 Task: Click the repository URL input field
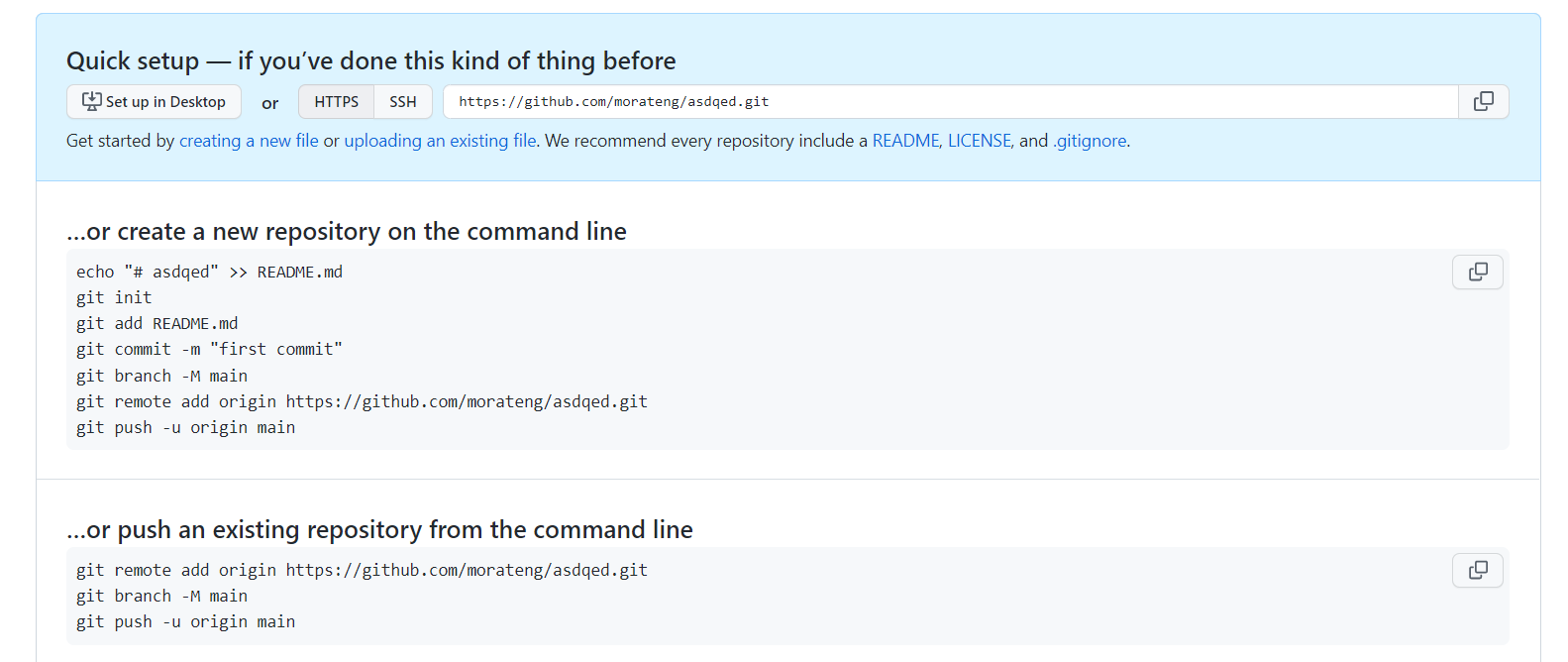point(951,102)
